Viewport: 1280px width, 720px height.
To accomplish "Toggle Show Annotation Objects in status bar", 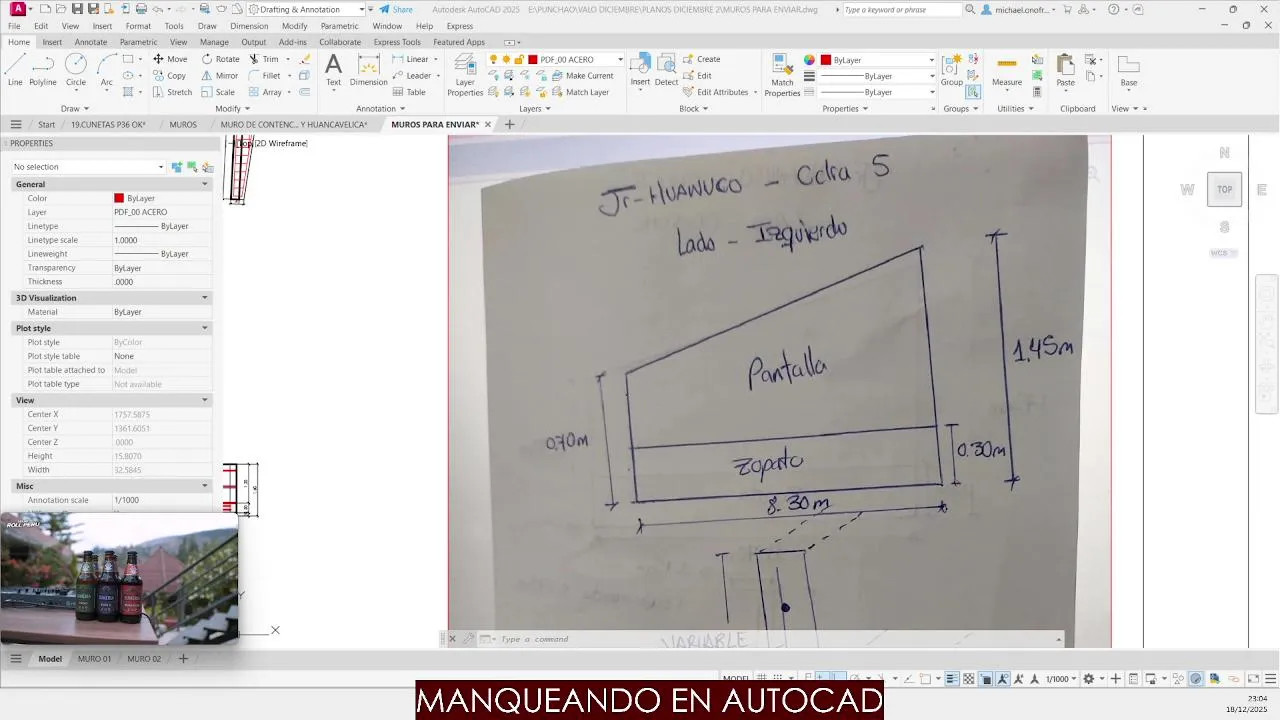I will click(x=1003, y=679).
